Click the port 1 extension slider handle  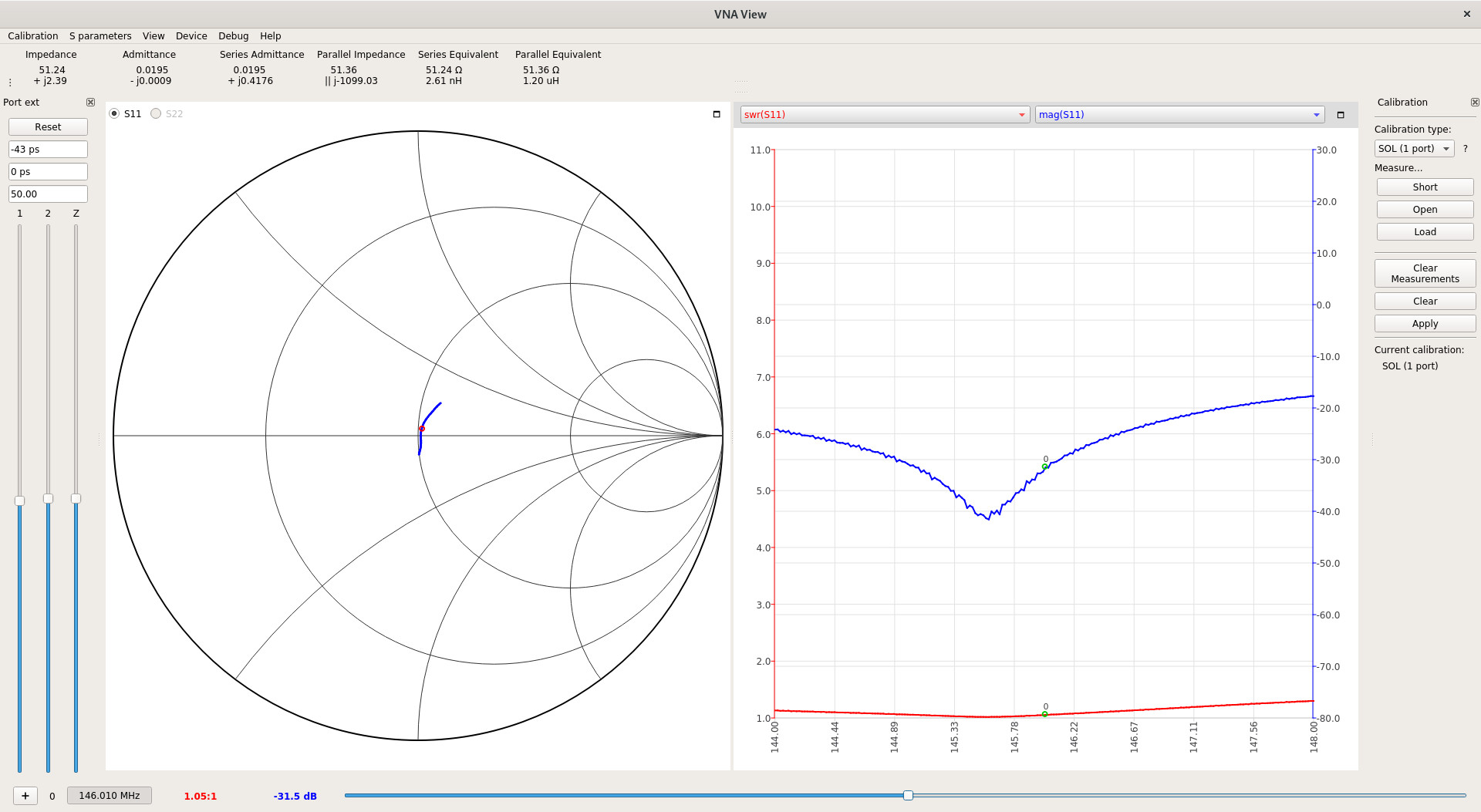coord(20,500)
